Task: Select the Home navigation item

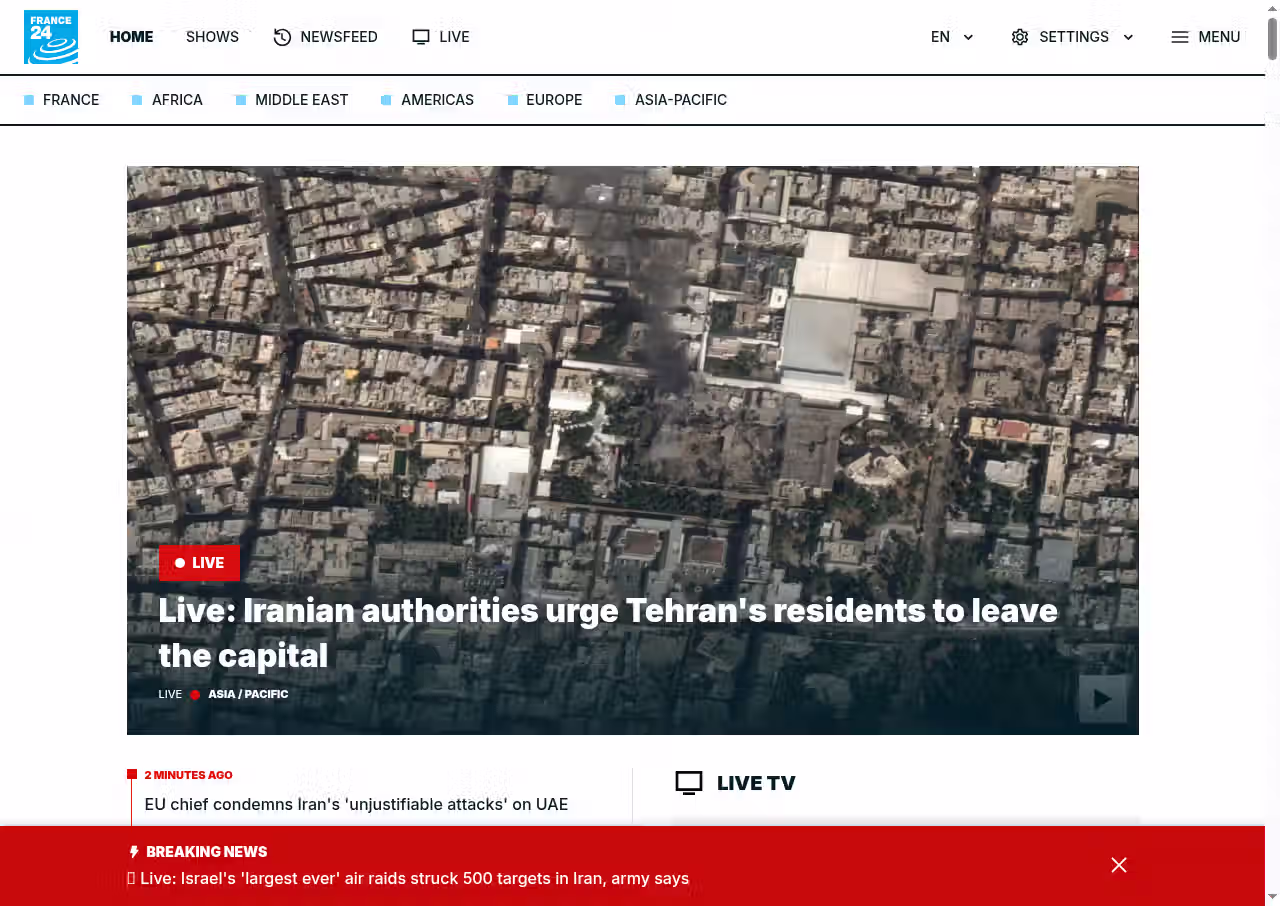Action: [131, 37]
